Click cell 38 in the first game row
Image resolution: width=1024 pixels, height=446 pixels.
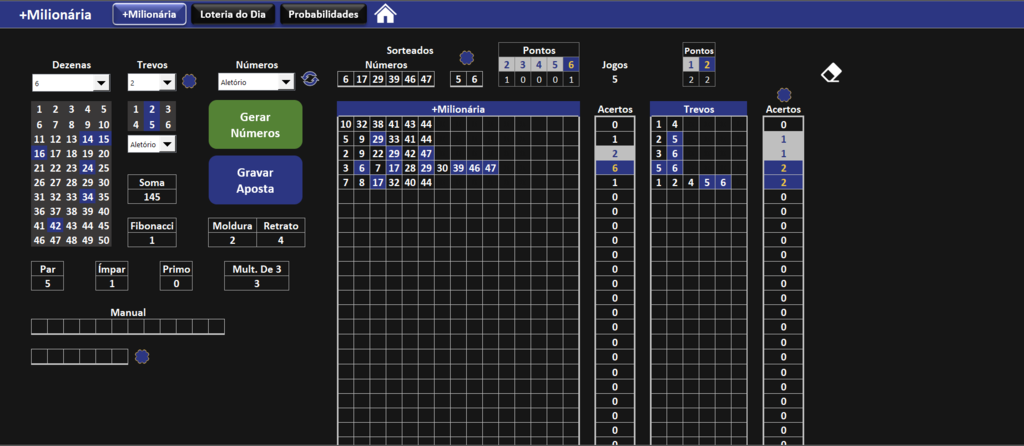pos(377,124)
